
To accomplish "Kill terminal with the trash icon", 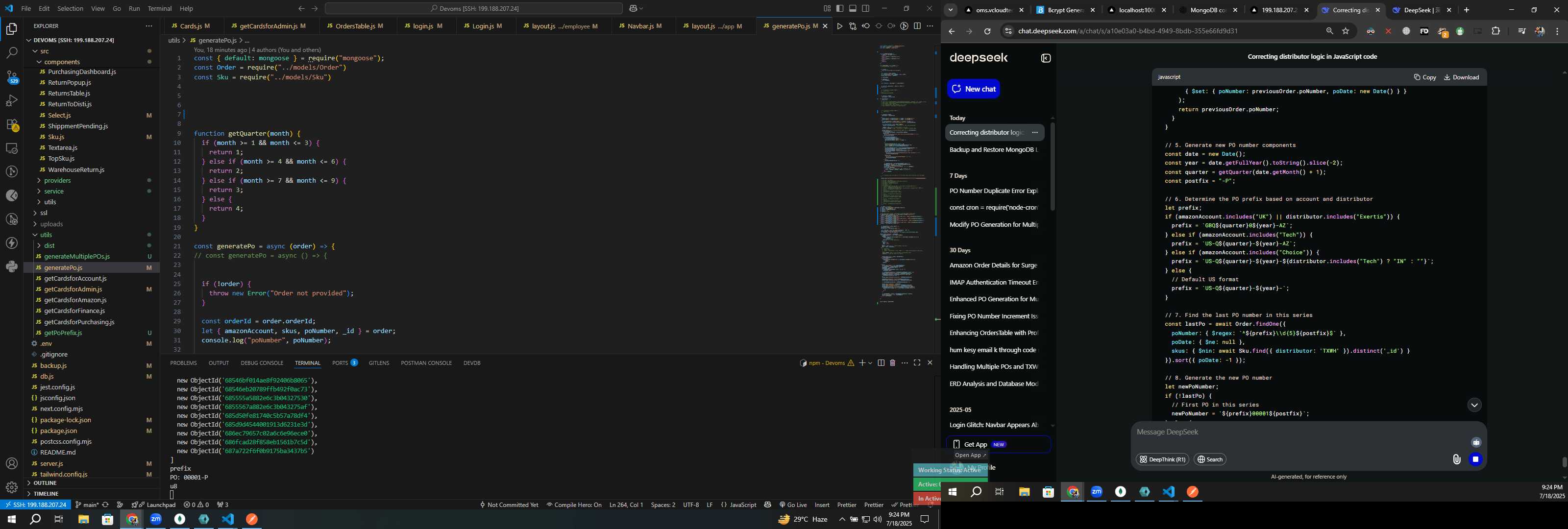I will [892, 363].
